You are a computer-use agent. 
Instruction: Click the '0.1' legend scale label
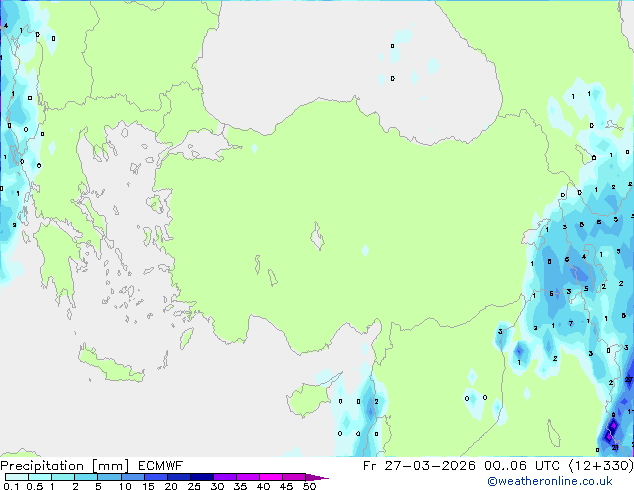pos(11,486)
